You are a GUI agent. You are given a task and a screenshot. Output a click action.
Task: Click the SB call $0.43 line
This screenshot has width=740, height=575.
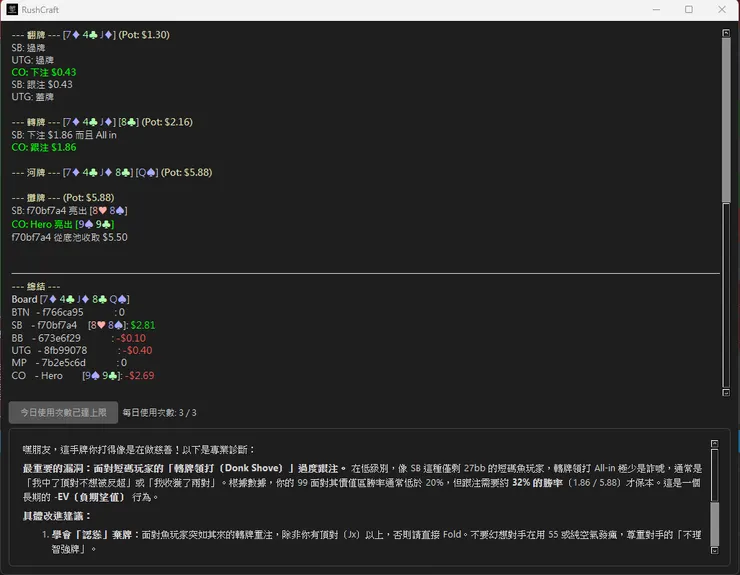point(42,85)
